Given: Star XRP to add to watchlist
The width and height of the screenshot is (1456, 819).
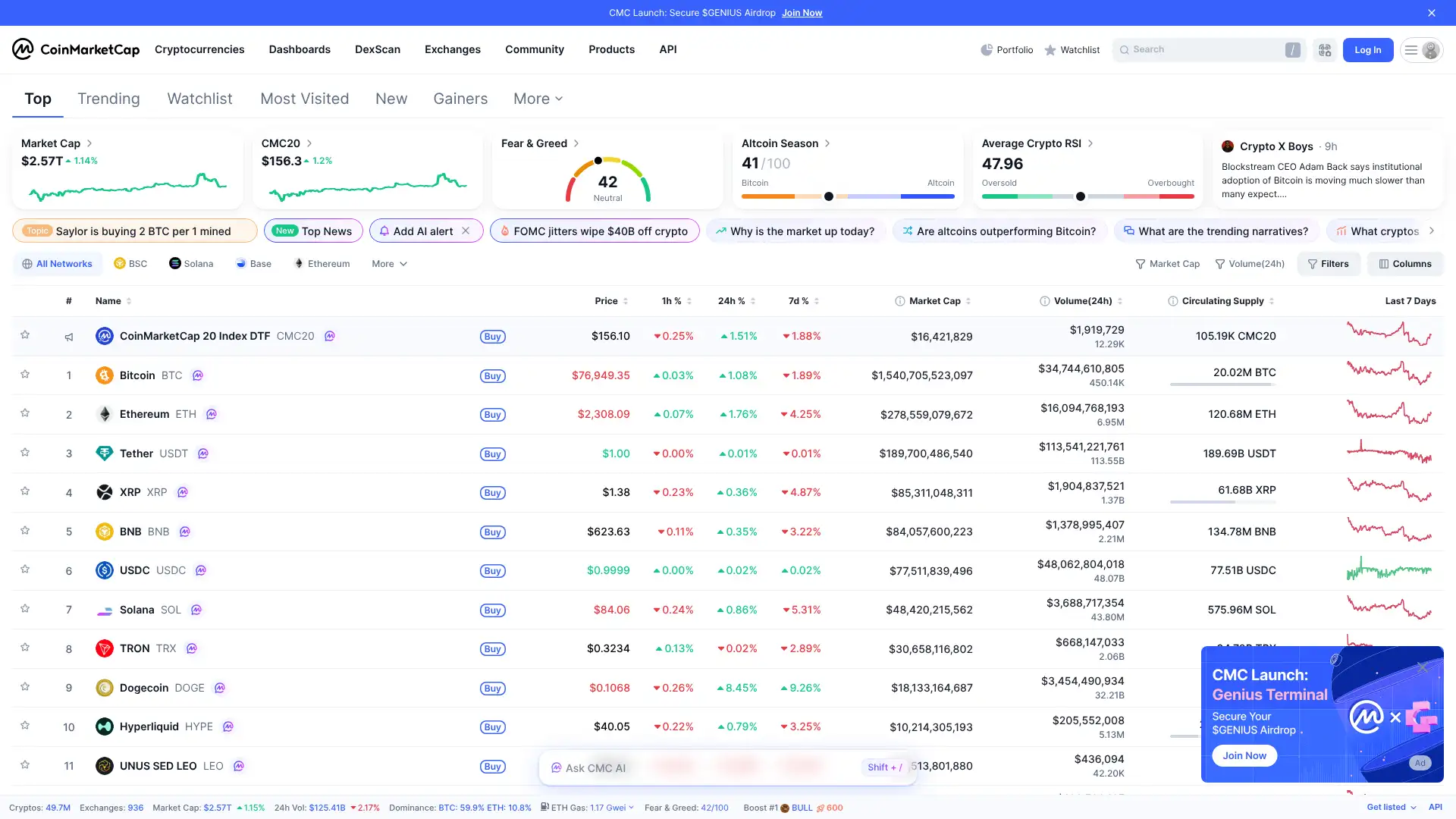Looking at the screenshot, I should [25, 491].
